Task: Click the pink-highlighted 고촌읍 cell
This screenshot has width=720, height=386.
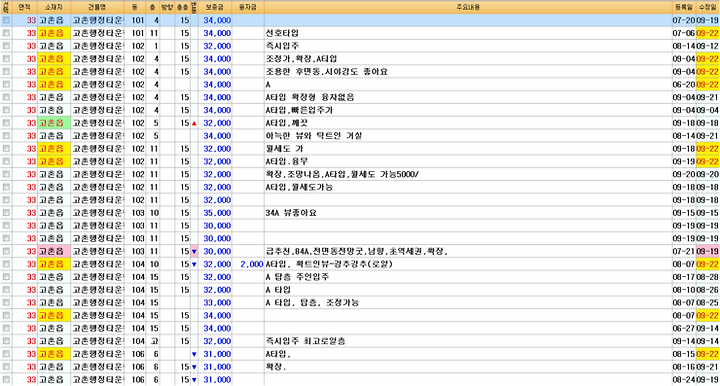Action: tap(54, 252)
